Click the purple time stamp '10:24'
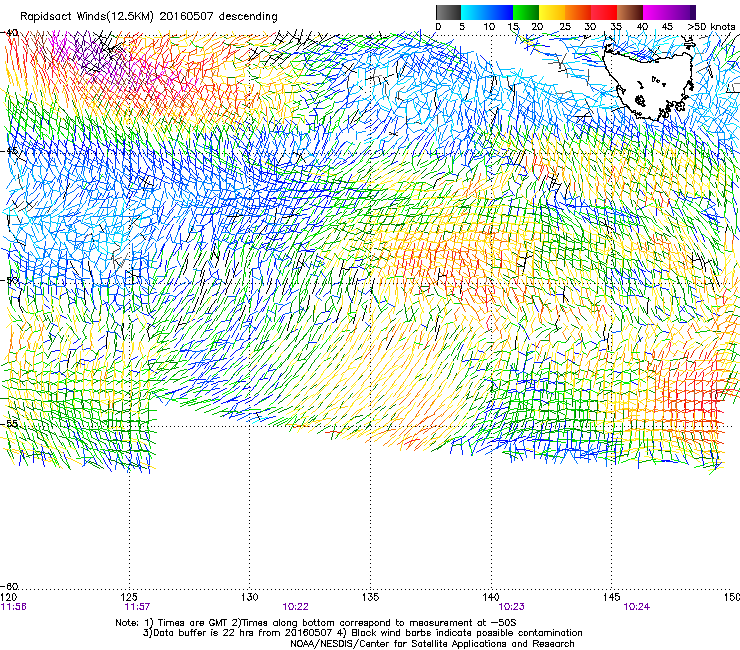740x650 pixels. click(637, 607)
